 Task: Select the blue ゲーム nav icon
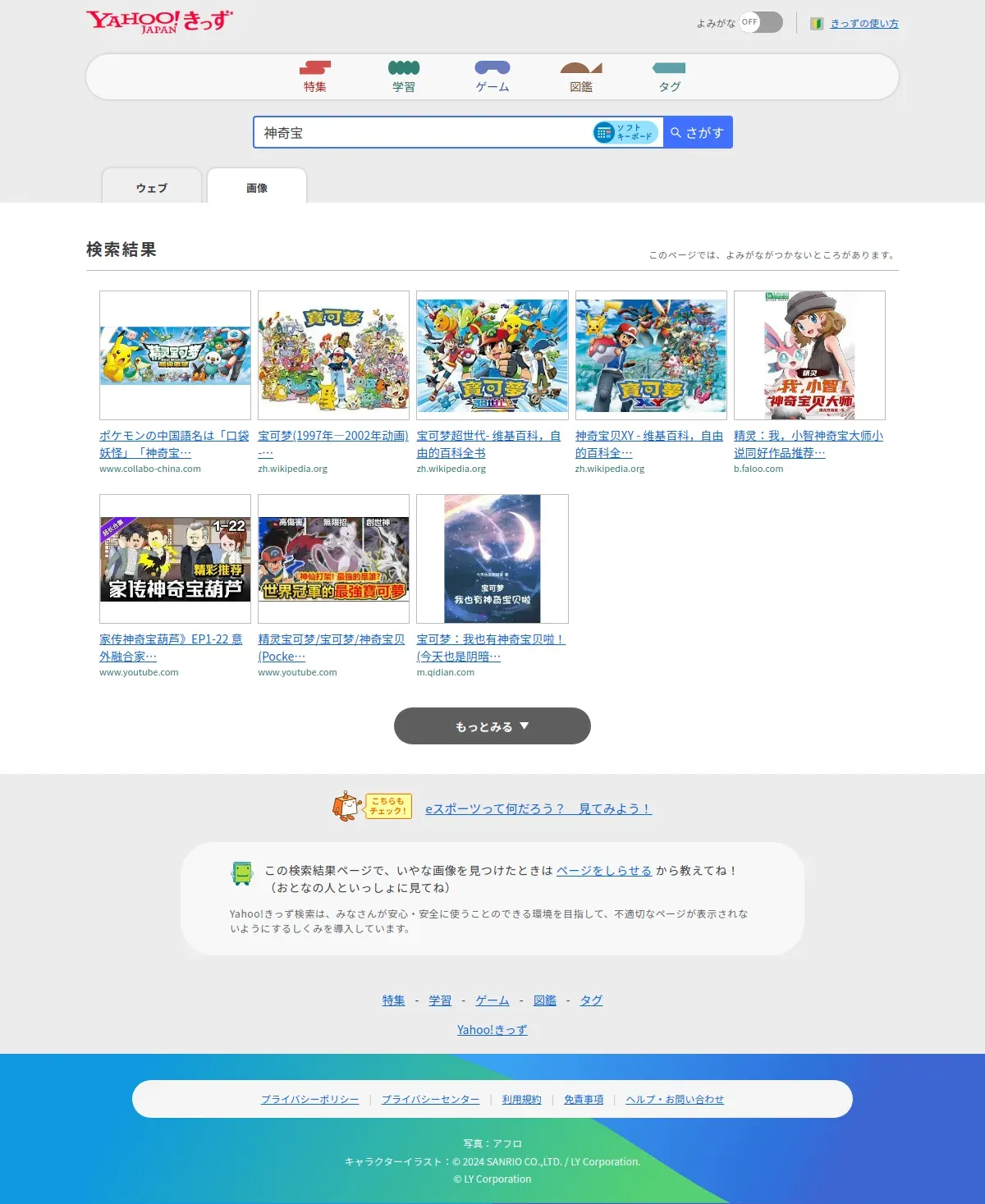click(x=492, y=67)
